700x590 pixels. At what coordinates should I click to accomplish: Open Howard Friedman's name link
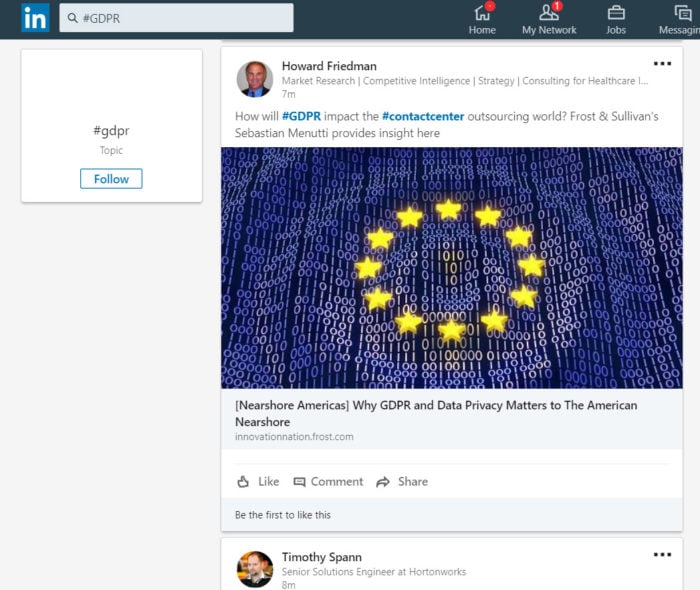(329, 66)
